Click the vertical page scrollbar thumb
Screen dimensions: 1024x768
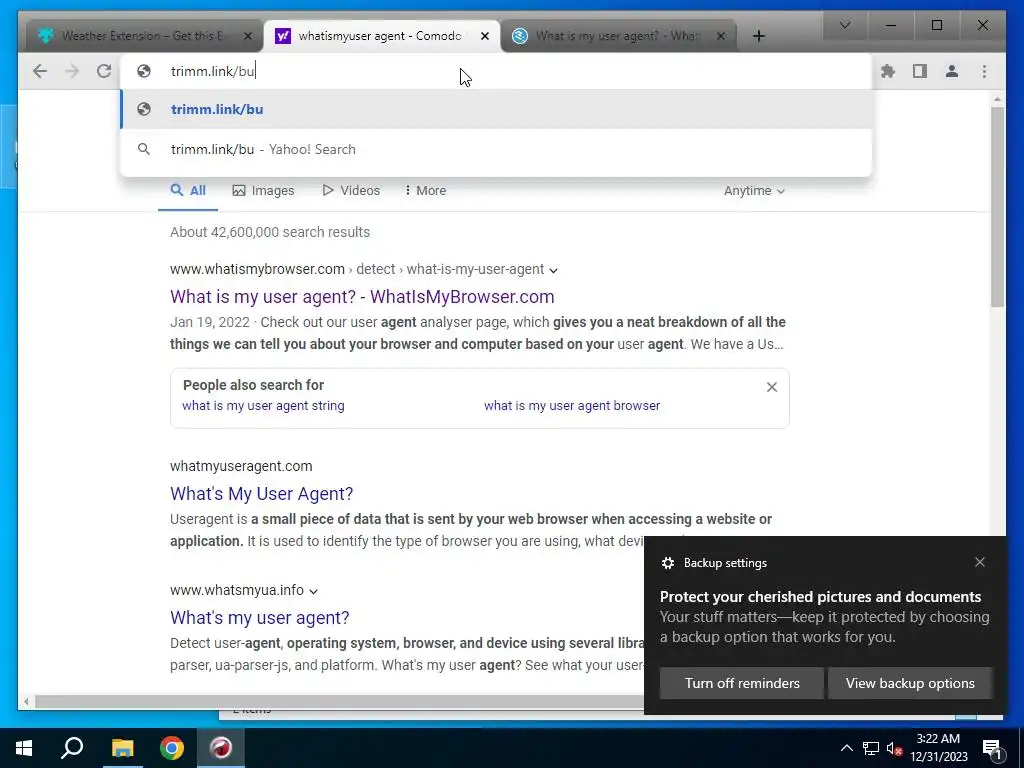pos(997,206)
